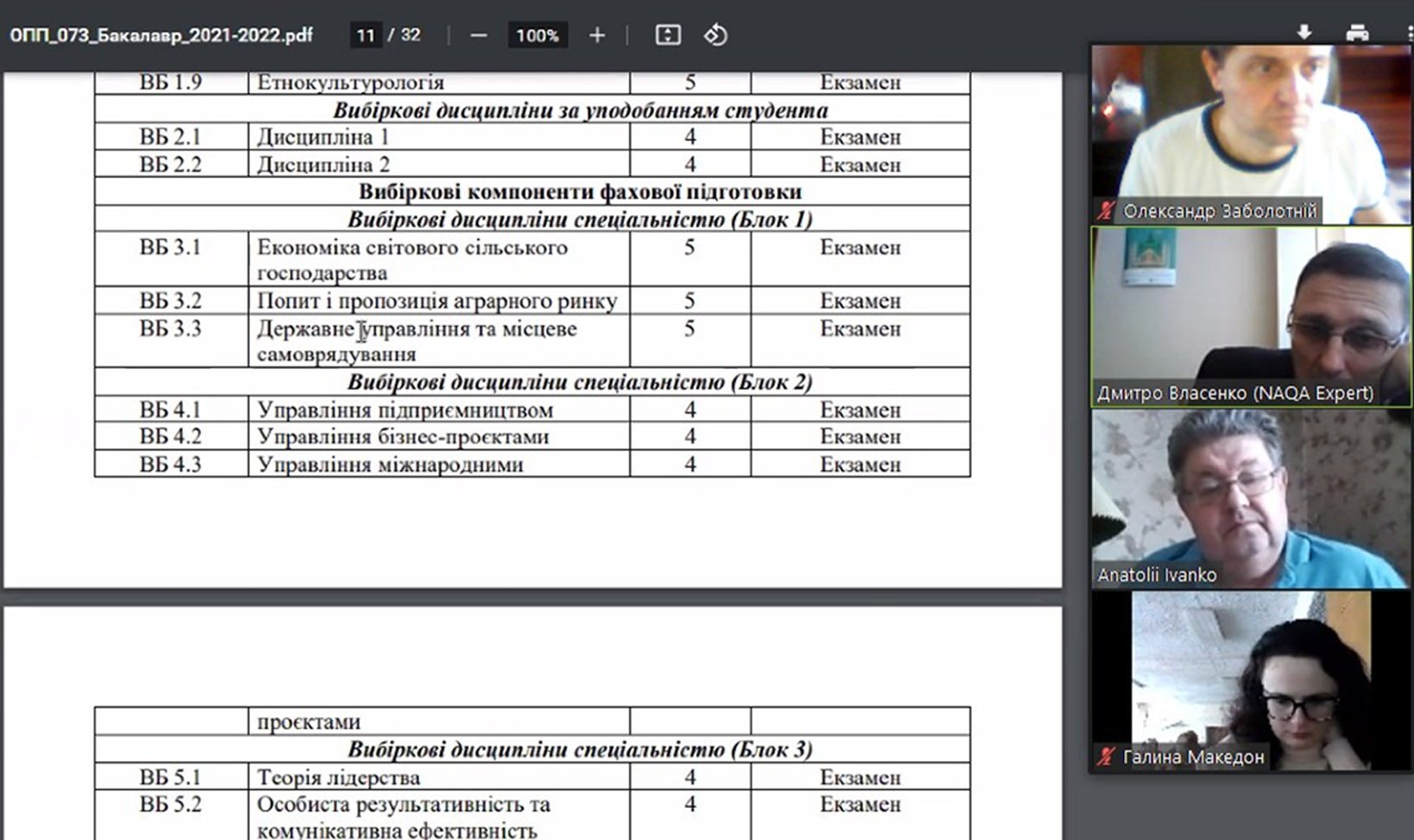1414x840 pixels.
Task: Click the cell ВБ 2.1
Action: pos(170,137)
